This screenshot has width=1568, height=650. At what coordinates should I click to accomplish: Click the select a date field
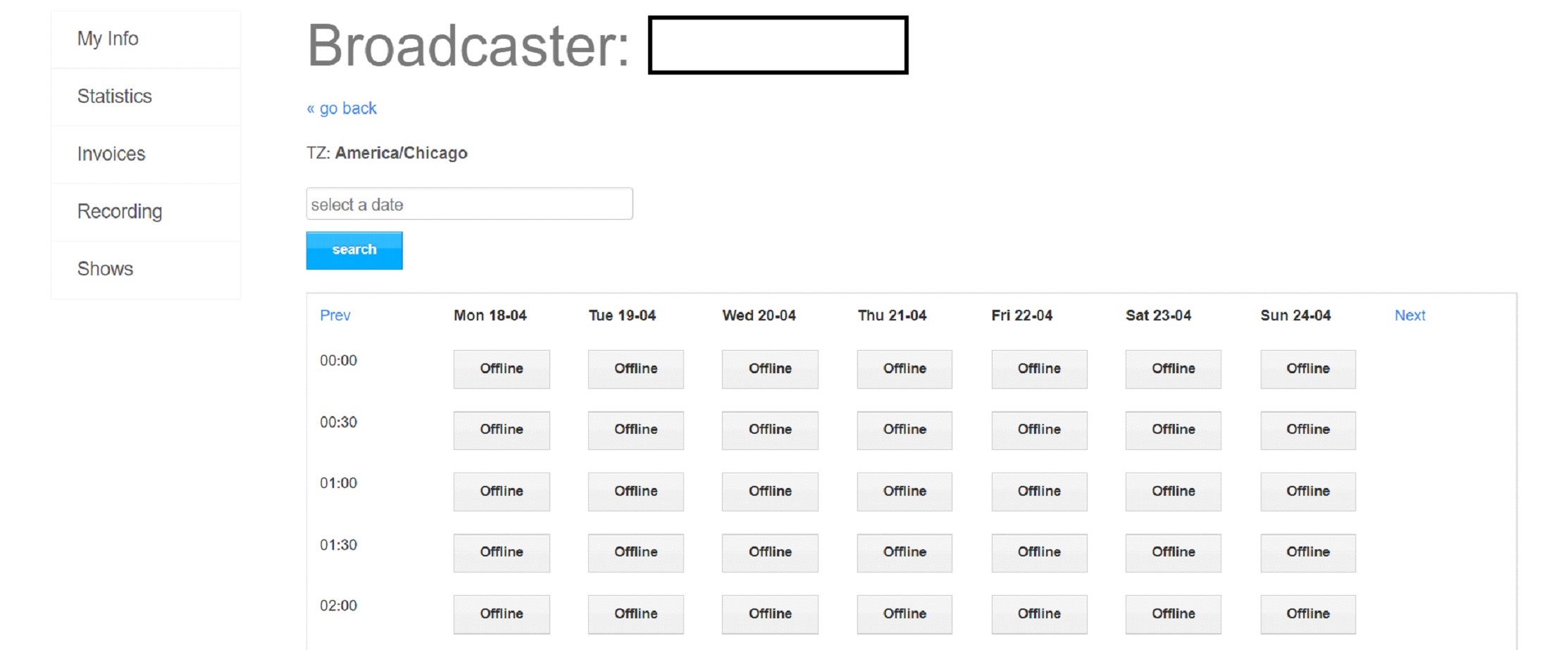point(469,204)
